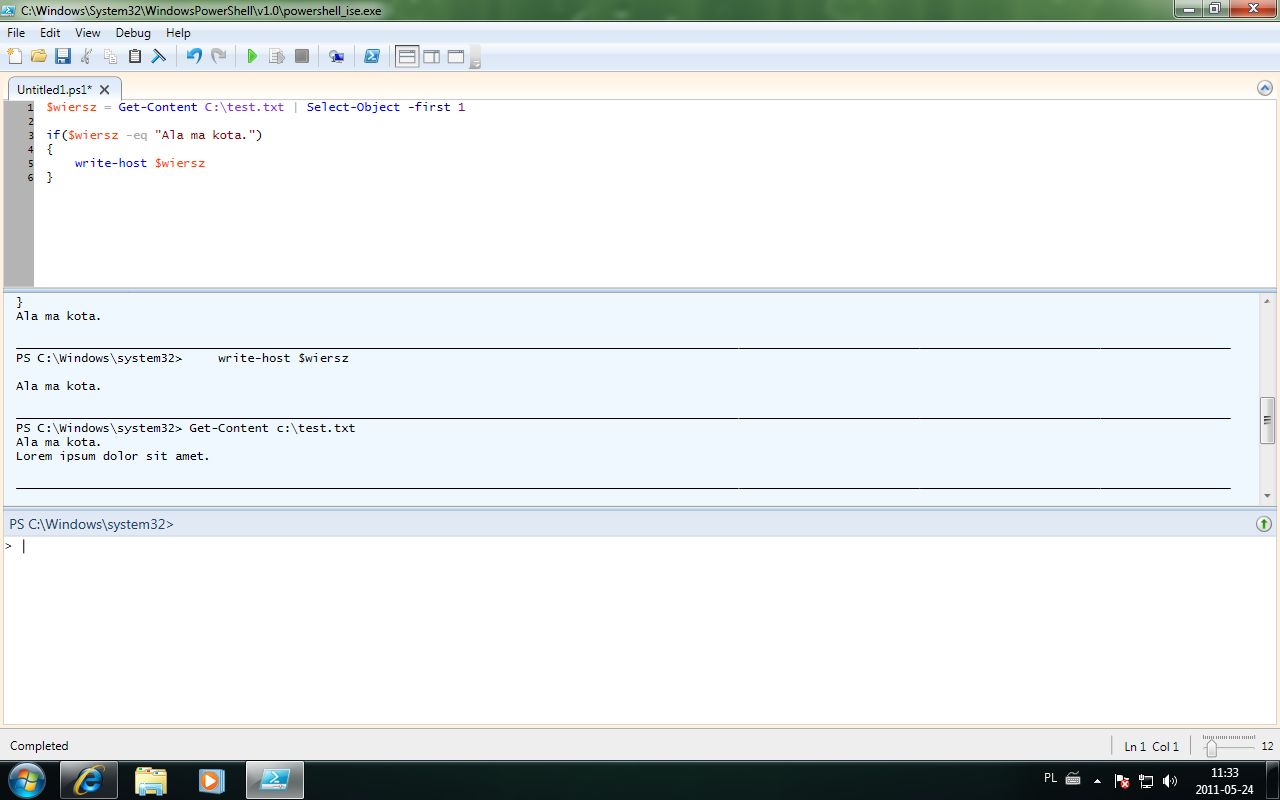This screenshot has height=800, width=1280.
Task: Click the Show desktop button
Action: tap(1273, 780)
